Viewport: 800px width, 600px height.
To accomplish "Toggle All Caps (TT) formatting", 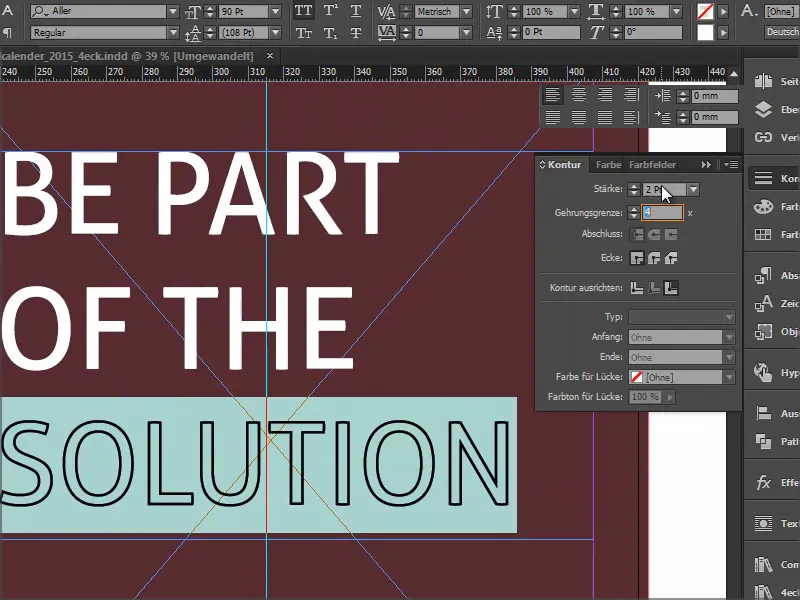I will tap(304, 11).
